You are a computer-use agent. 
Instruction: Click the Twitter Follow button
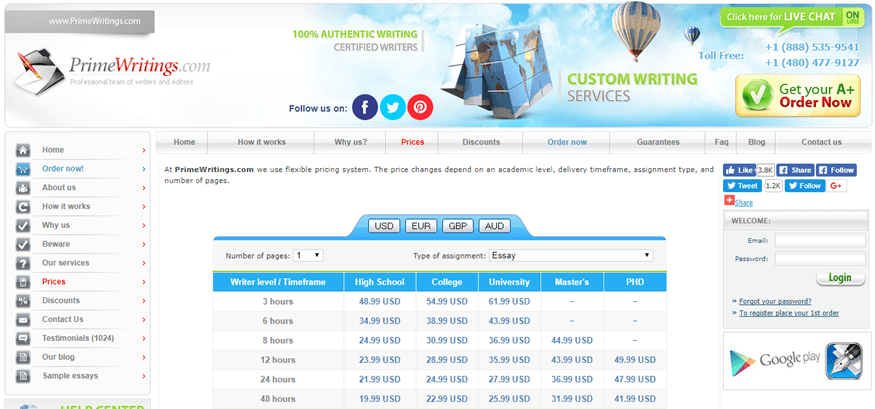pos(805,186)
